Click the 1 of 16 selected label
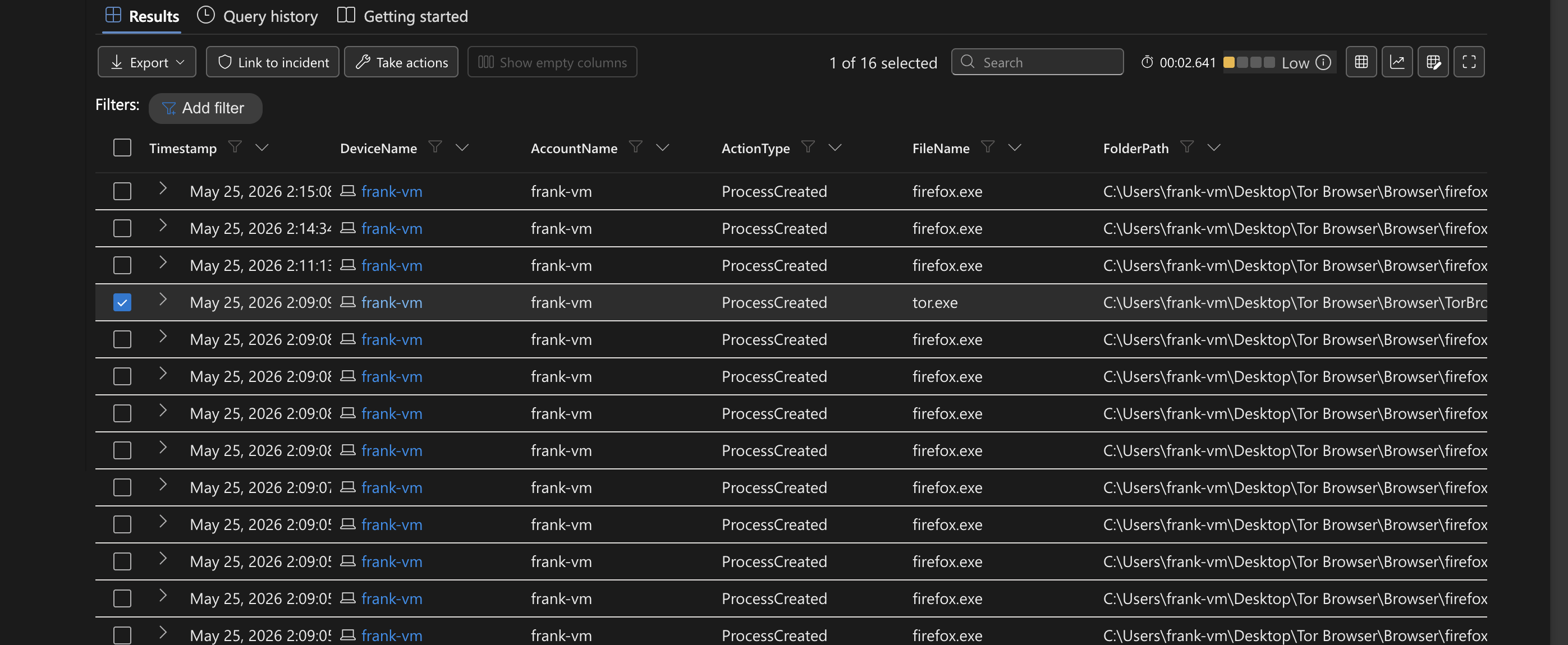 click(883, 63)
